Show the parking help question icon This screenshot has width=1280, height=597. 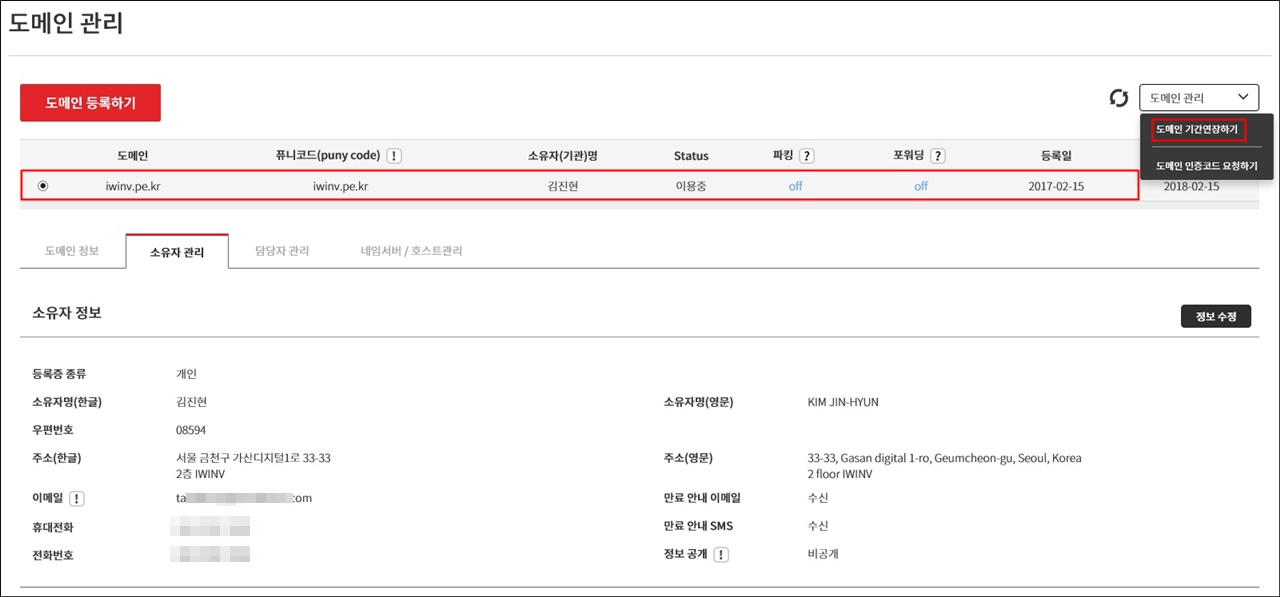tap(807, 156)
